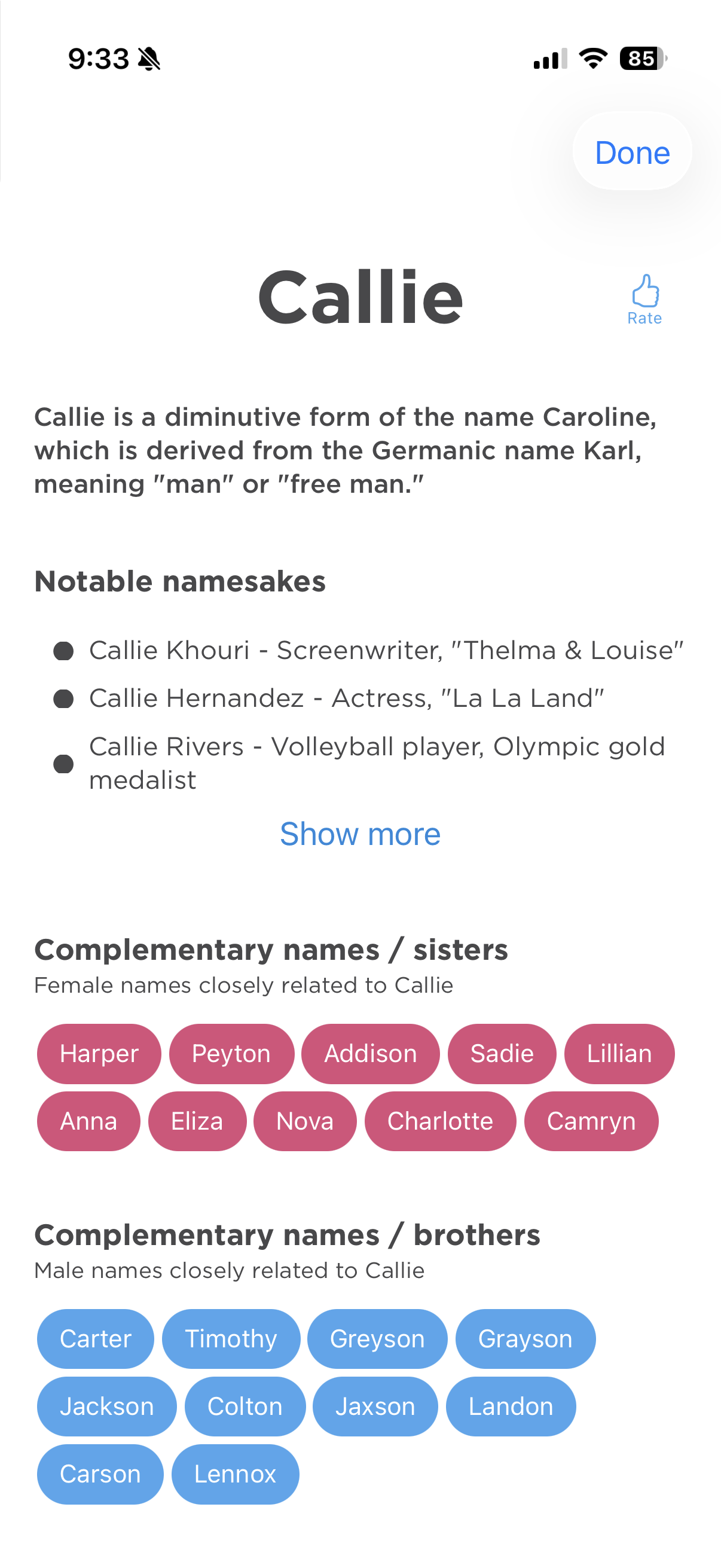Choose Addison from sister names
The width and height of the screenshot is (721, 1568).
pos(370,1054)
